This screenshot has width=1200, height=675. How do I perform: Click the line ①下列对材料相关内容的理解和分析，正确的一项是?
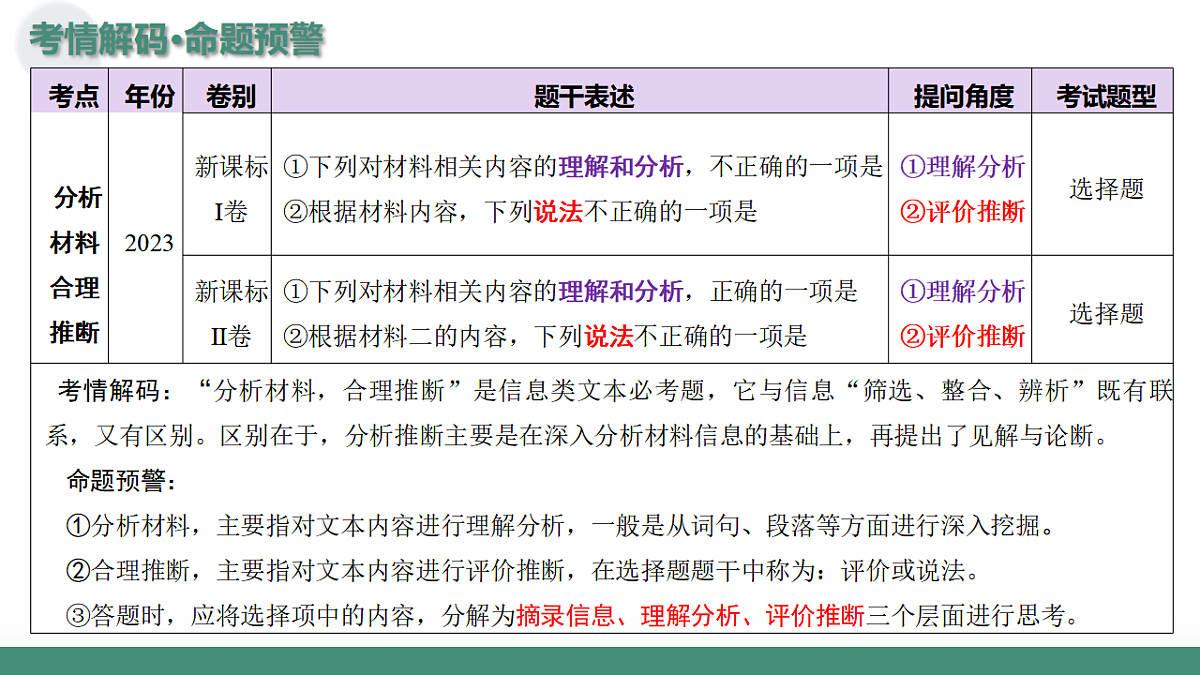pyautogui.click(x=570, y=291)
